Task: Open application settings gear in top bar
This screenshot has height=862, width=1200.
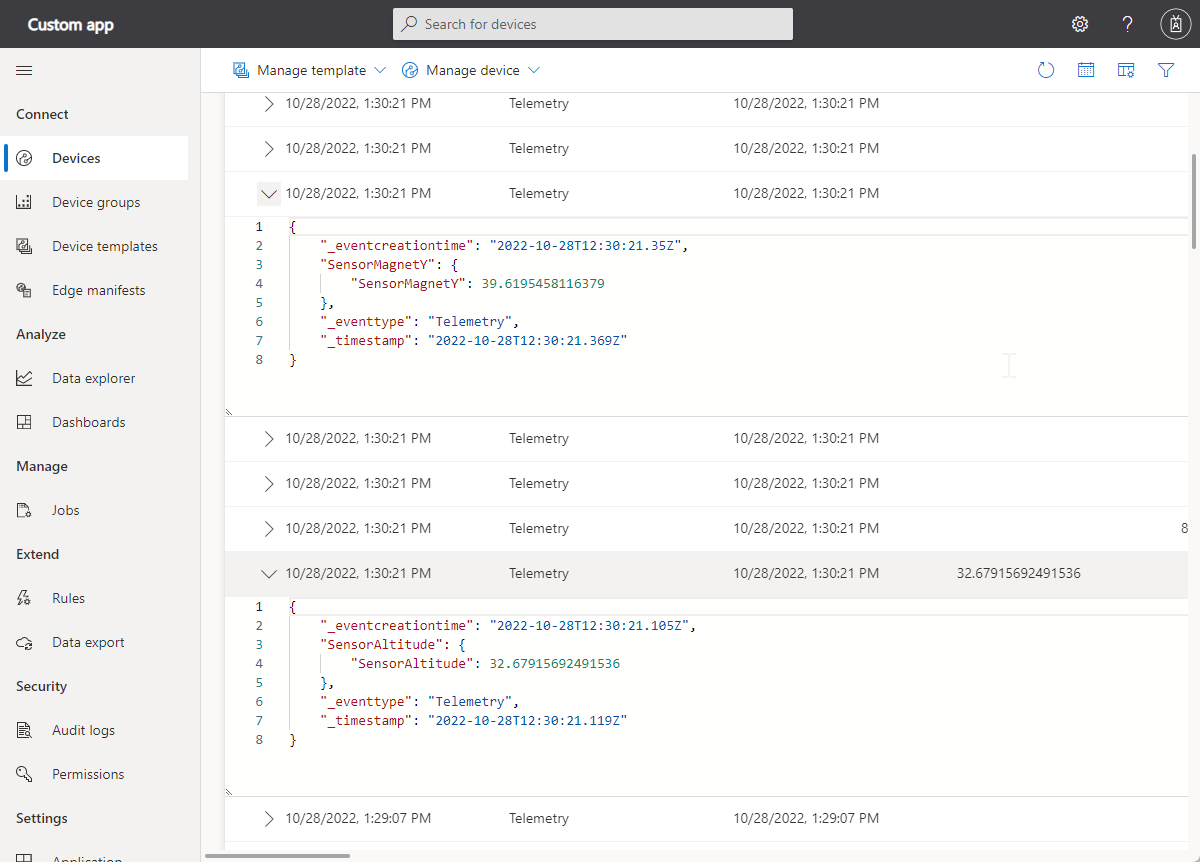Action: point(1079,23)
